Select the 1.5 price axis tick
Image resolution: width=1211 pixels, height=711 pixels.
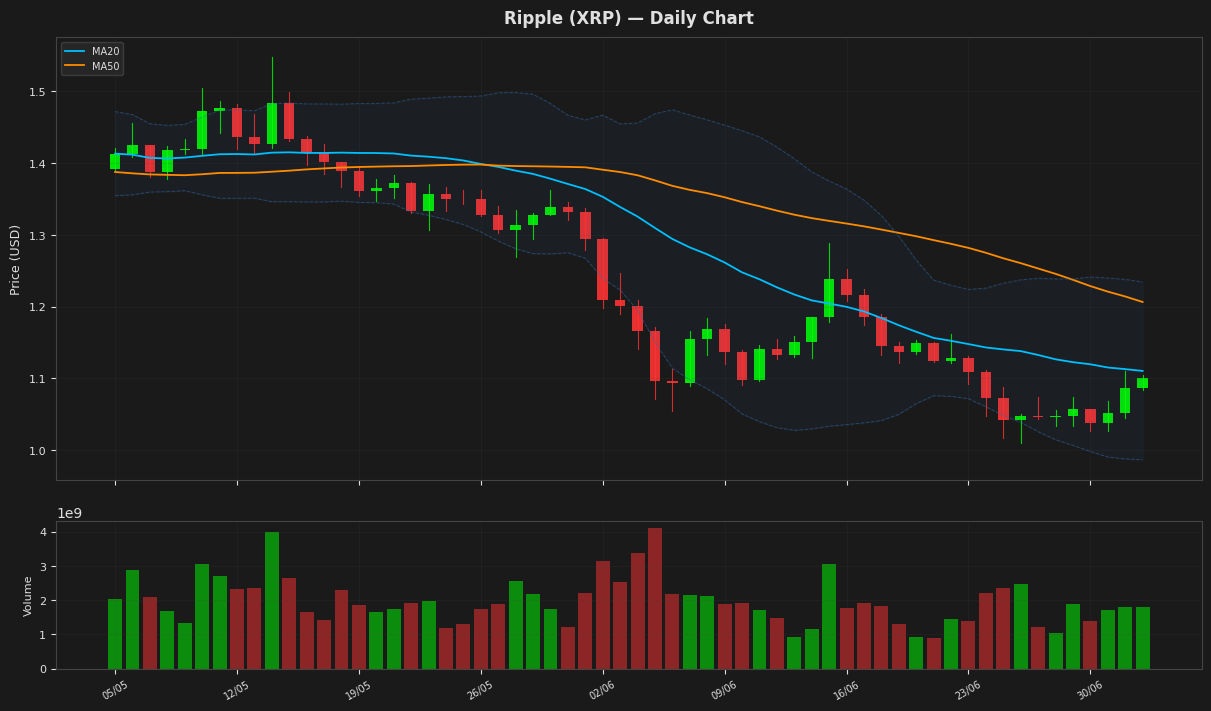[39, 92]
